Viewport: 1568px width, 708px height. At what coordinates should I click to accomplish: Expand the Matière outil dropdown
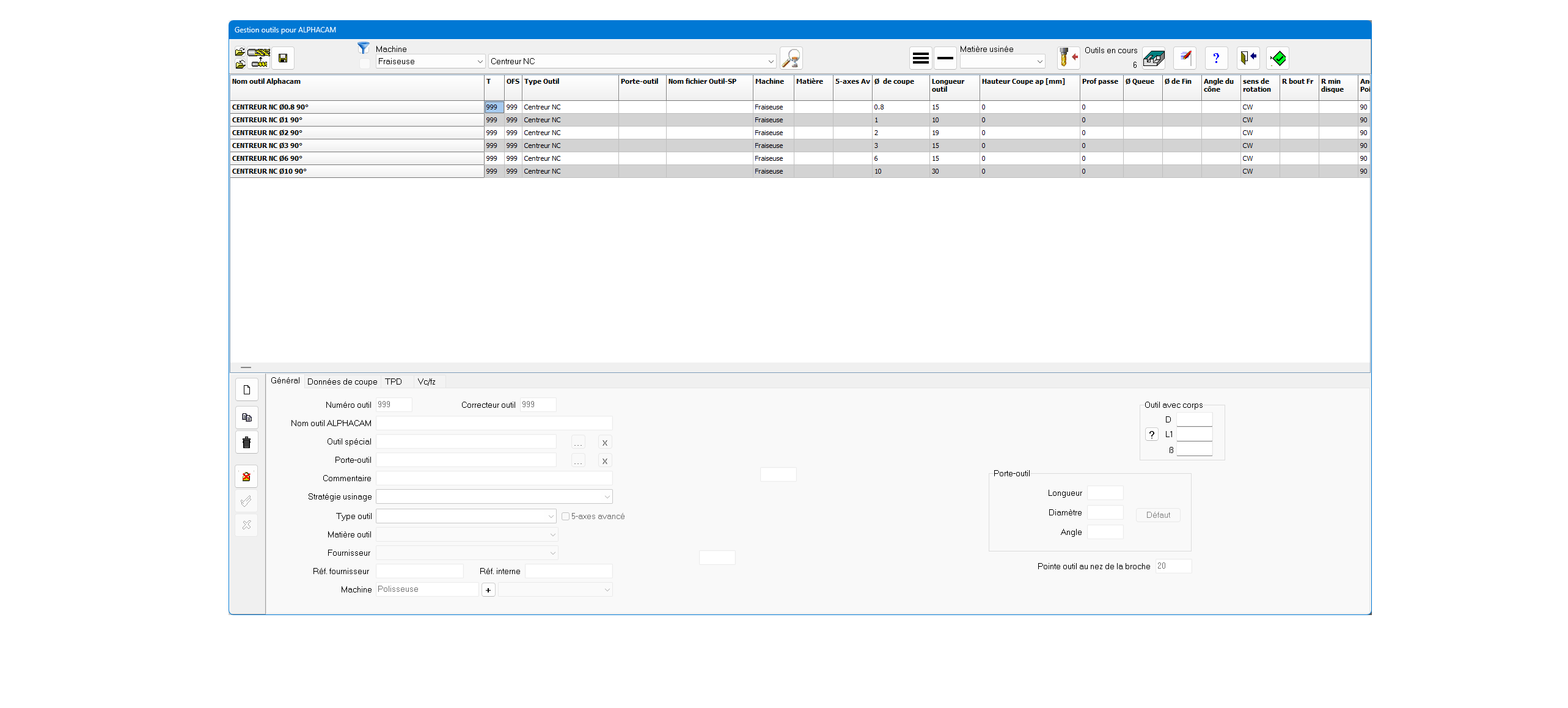[x=467, y=534]
